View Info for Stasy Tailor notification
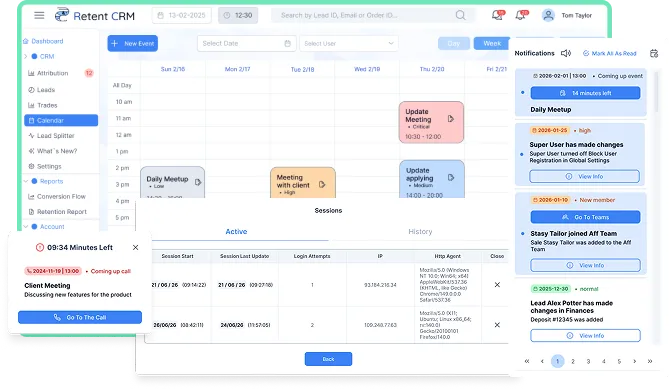Viewport: 670px width, 389px height. 585,265
